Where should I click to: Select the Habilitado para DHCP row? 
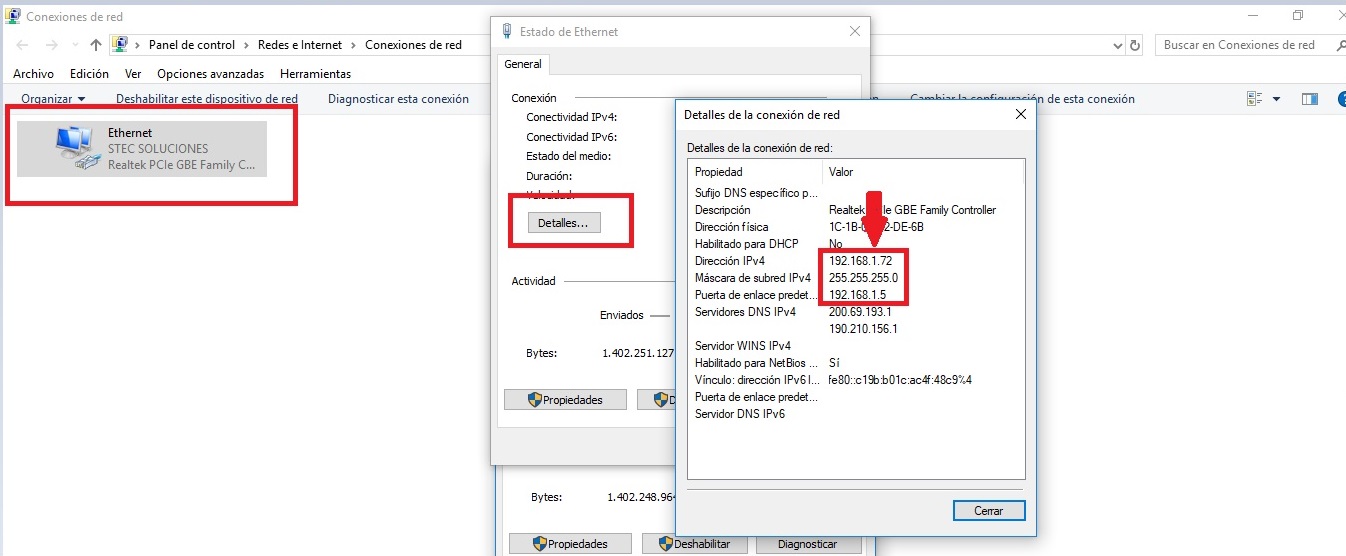point(856,244)
